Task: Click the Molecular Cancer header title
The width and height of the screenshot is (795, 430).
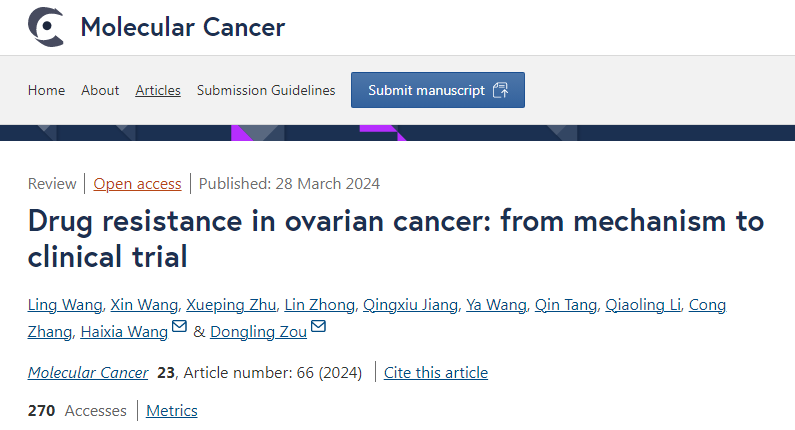Action: coord(183,27)
